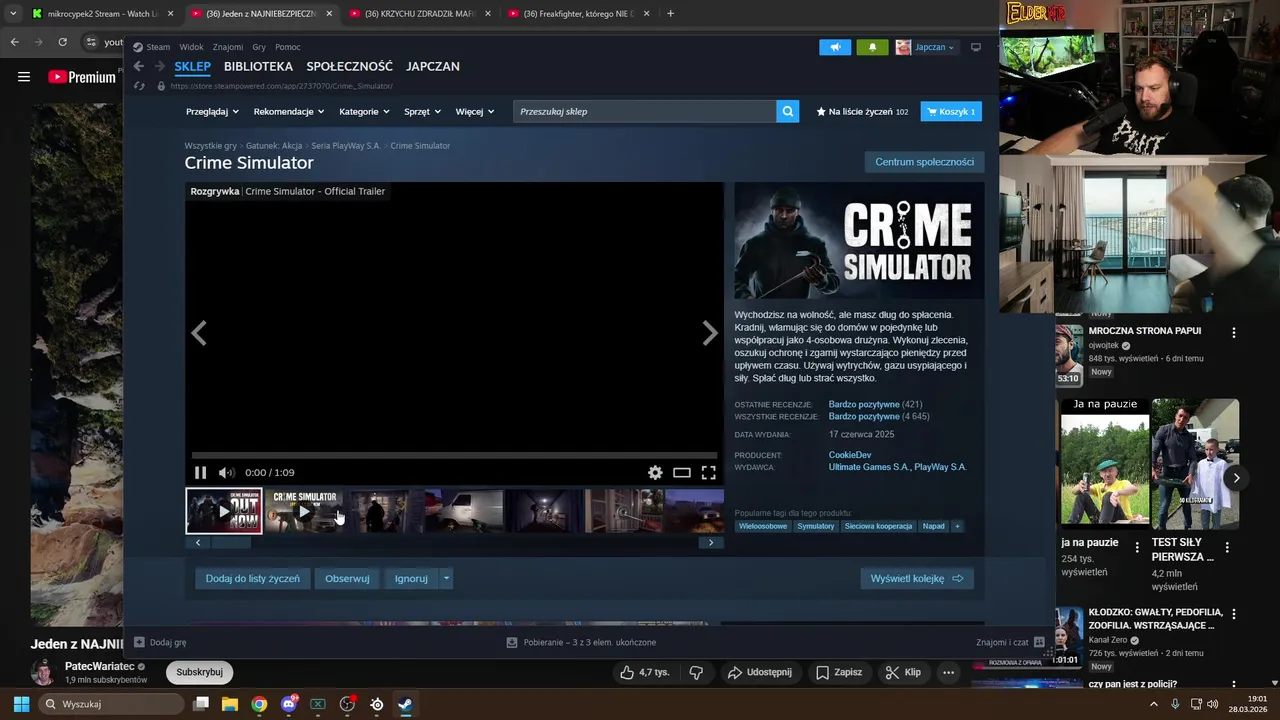1280x720 pixels.
Task: Show next media with right arrow
Action: tap(710, 333)
